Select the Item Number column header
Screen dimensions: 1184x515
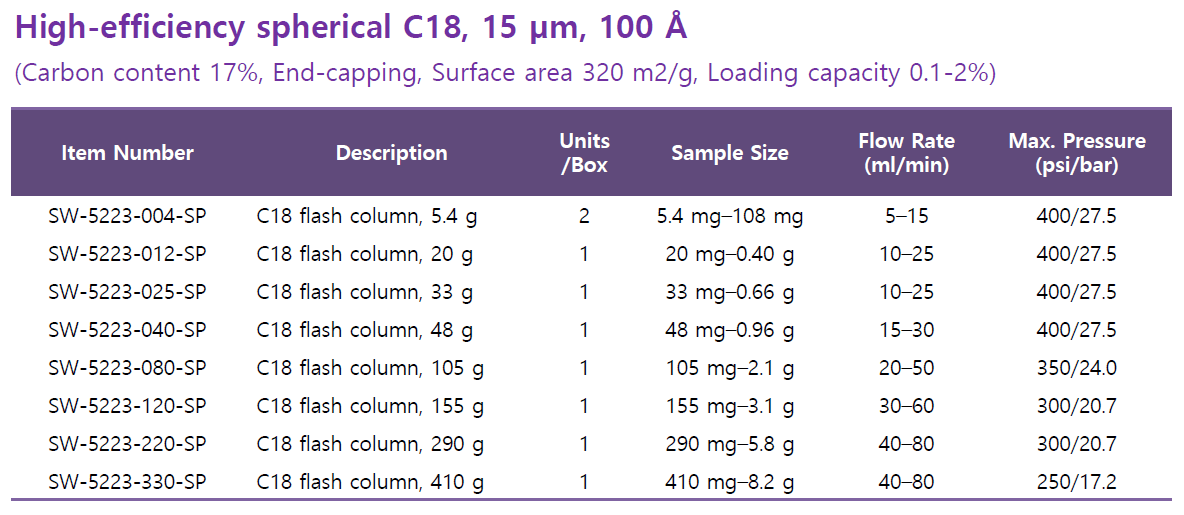pyautogui.click(x=127, y=153)
